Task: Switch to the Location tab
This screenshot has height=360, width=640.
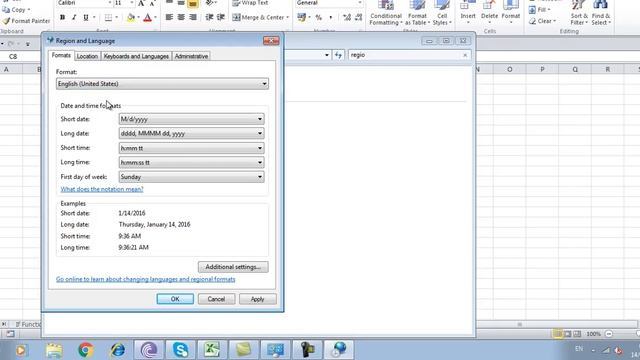Action: point(87,56)
